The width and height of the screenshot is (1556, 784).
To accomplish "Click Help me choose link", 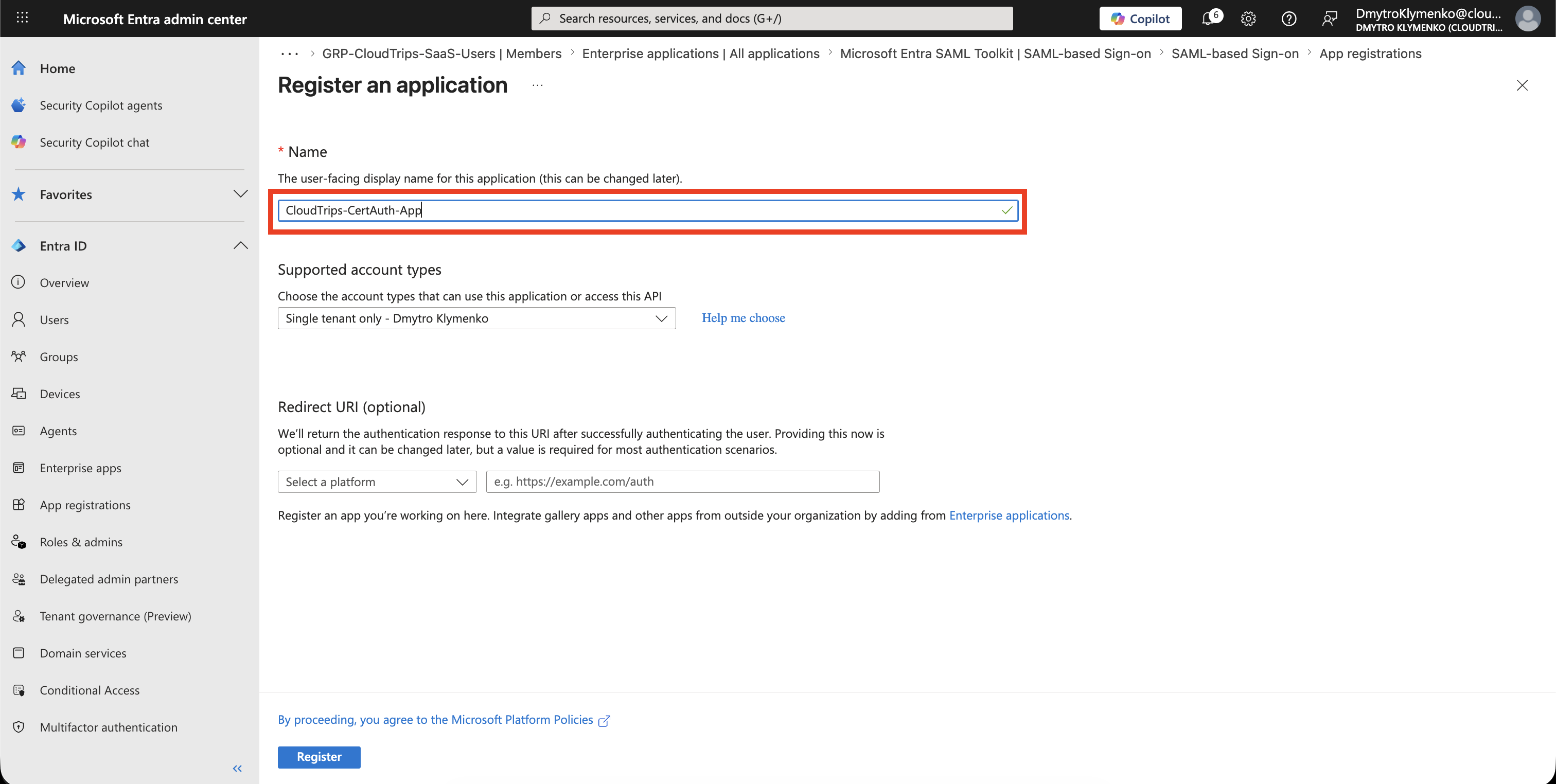I will coord(743,318).
